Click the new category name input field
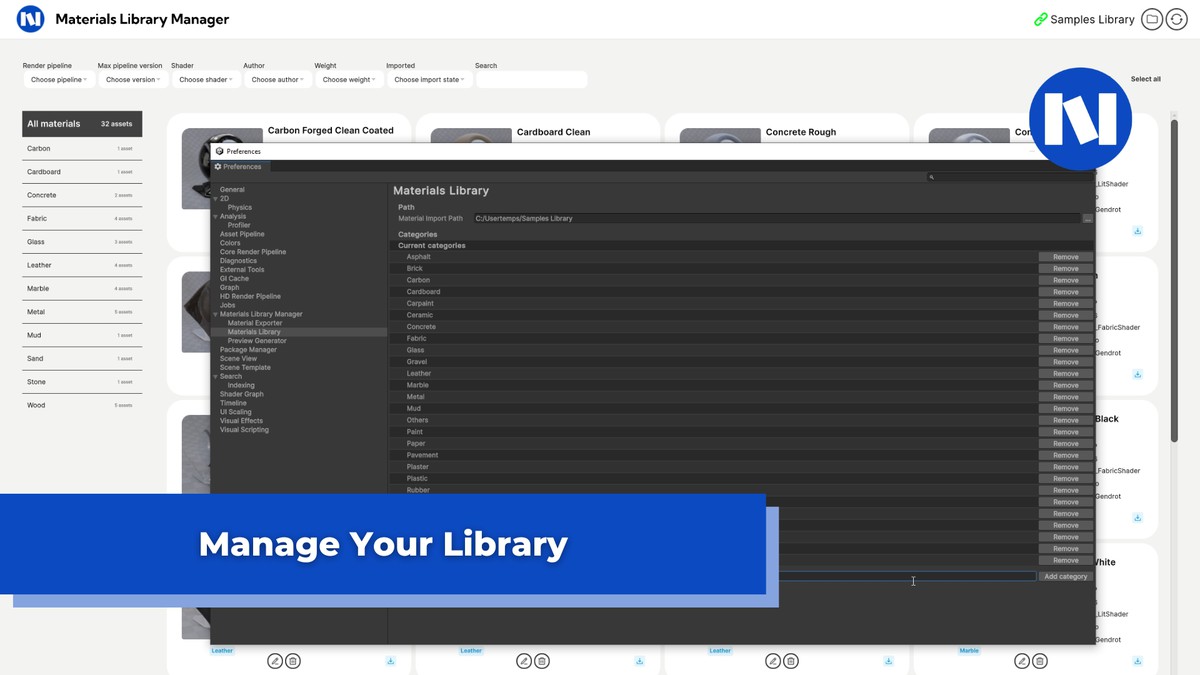 coord(907,577)
